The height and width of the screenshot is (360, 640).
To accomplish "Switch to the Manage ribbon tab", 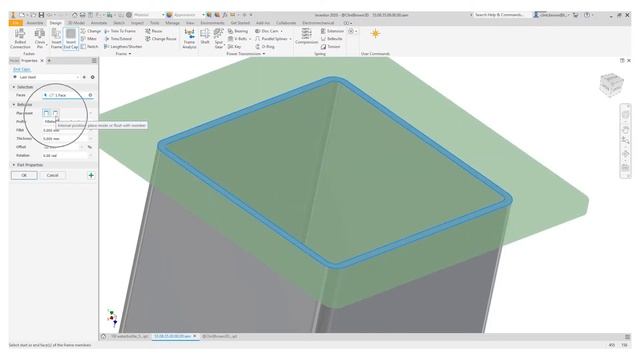I will point(172,23).
